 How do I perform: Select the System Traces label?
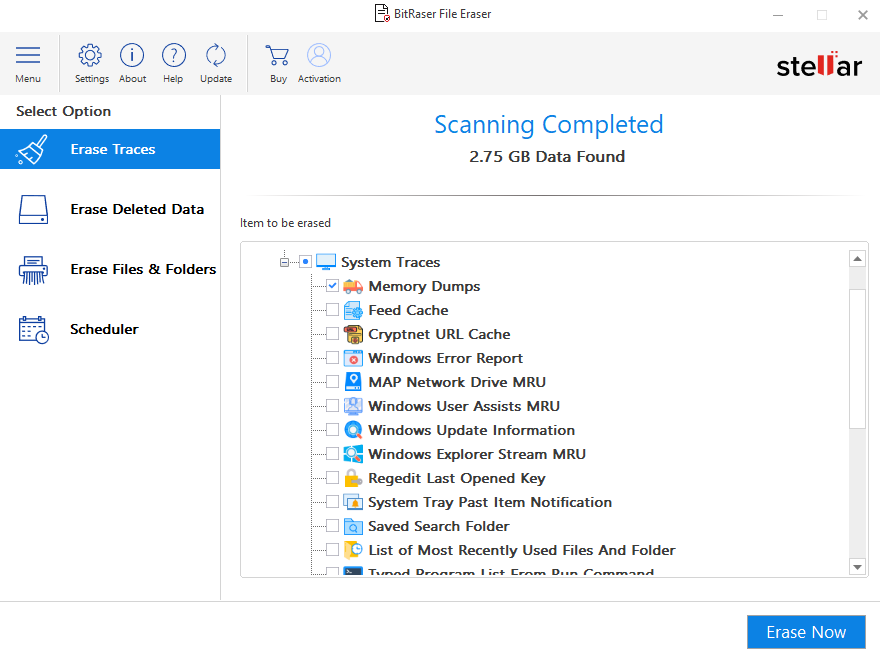391,262
